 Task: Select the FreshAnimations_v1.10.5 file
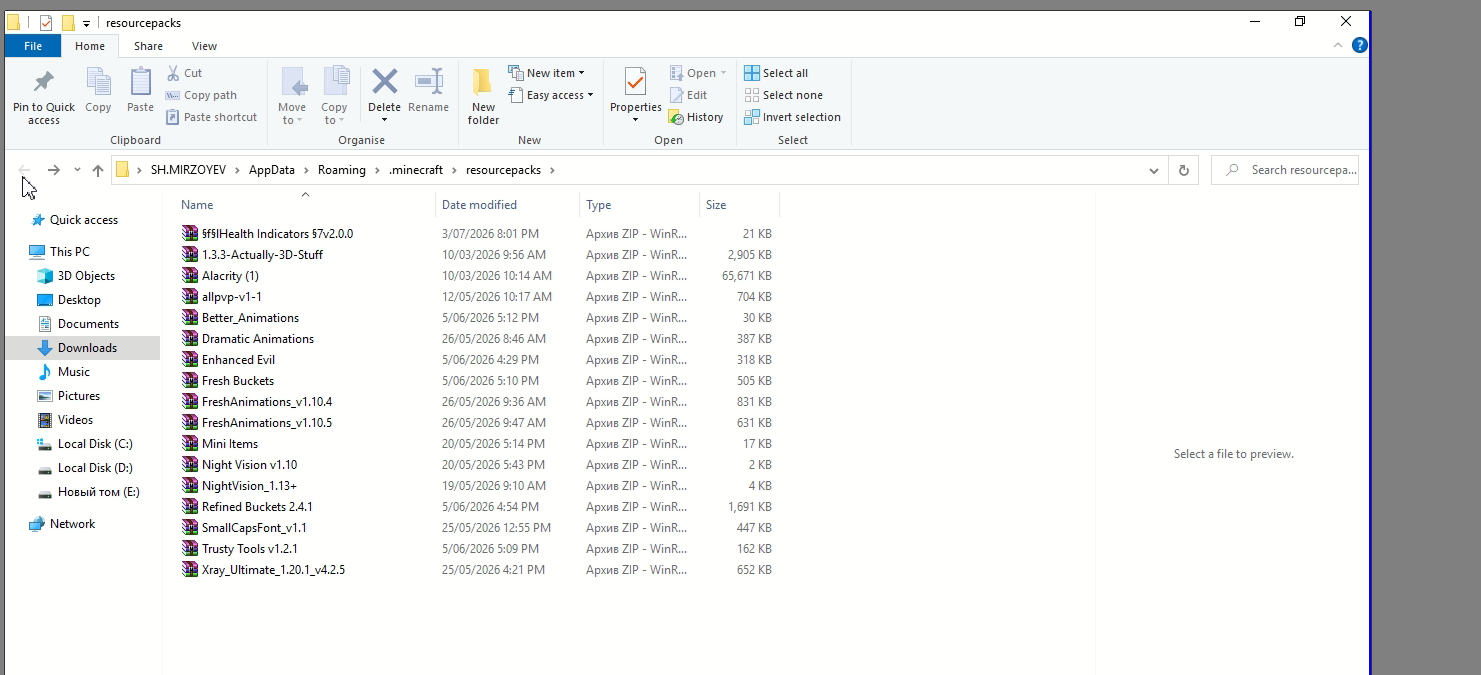tap(267, 423)
